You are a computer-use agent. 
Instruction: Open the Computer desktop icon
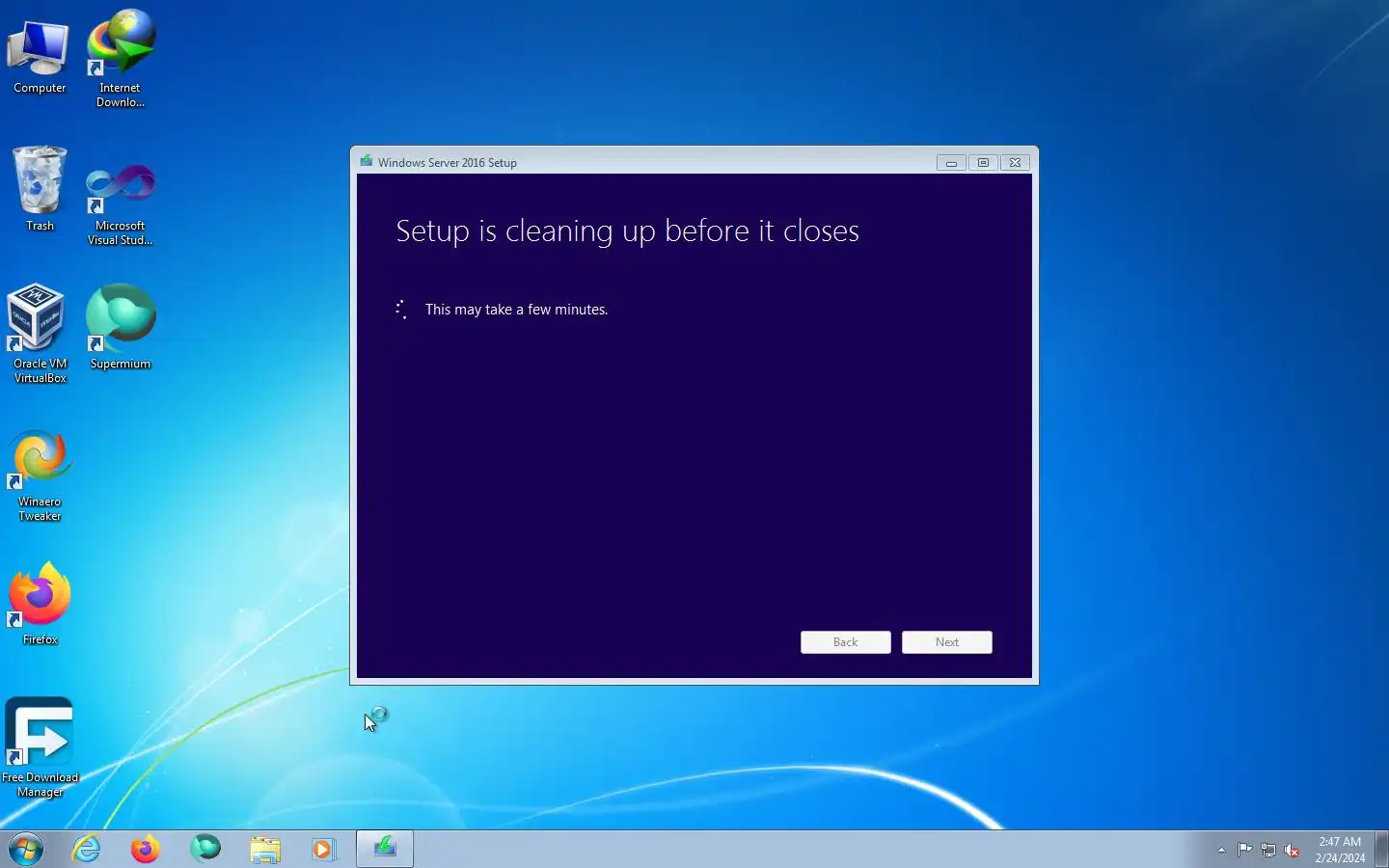tap(40, 56)
